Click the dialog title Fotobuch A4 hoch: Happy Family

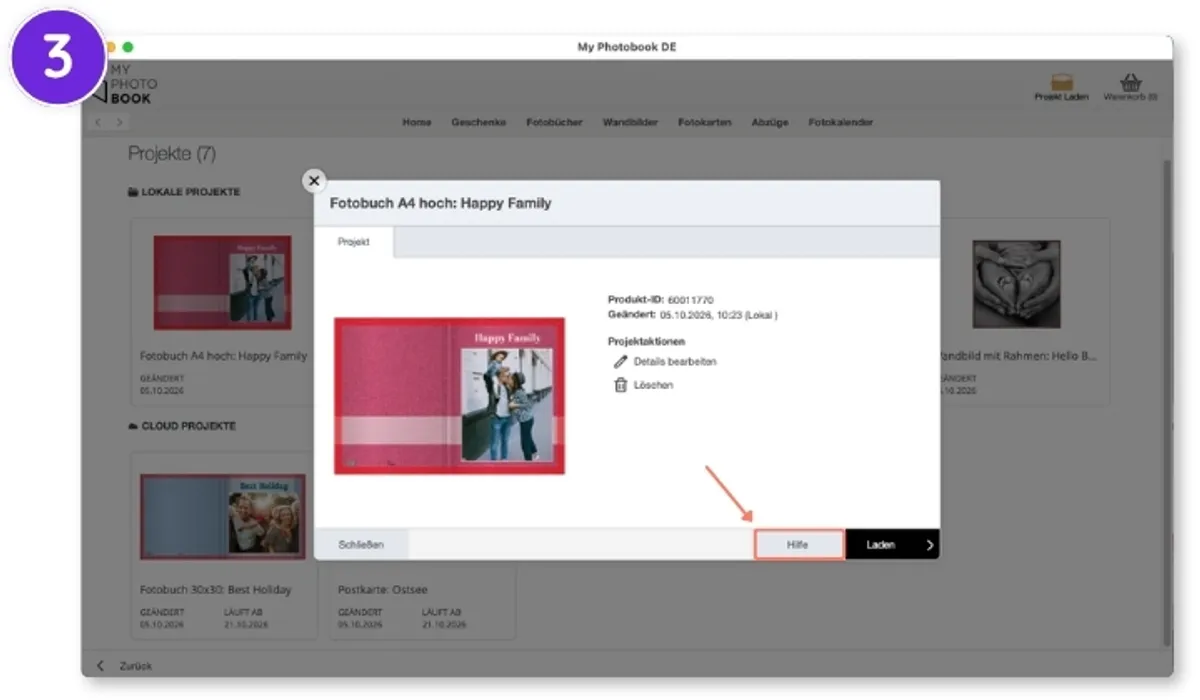pos(441,203)
